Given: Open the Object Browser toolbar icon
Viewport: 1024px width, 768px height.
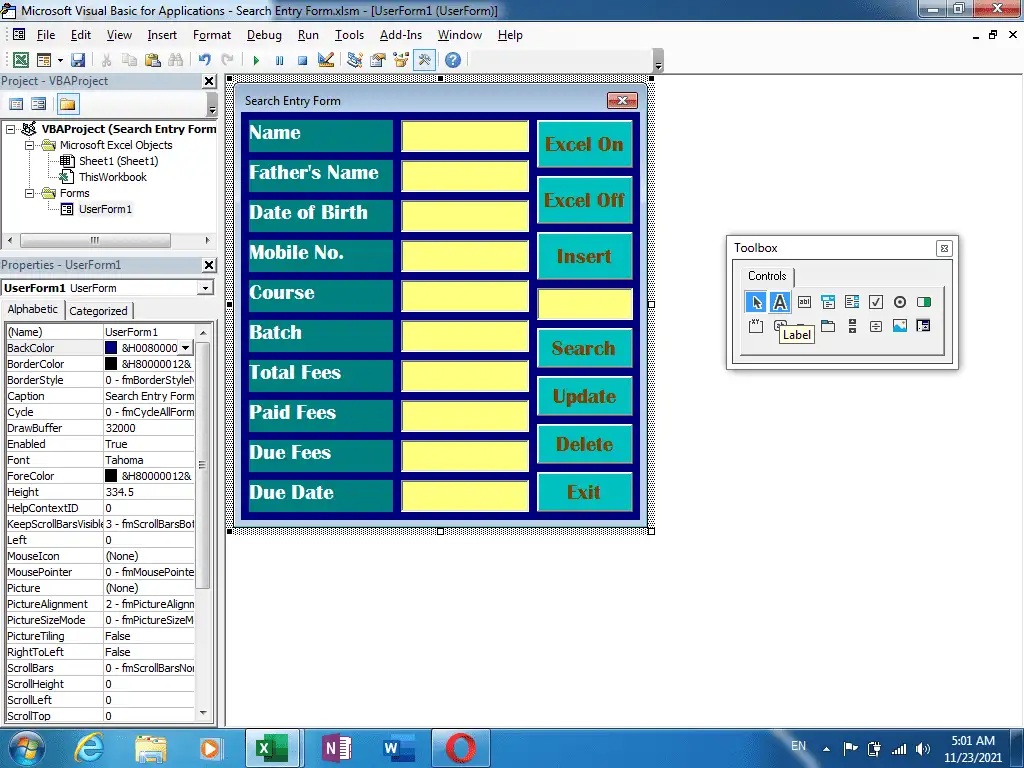Looking at the screenshot, I should pos(400,60).
